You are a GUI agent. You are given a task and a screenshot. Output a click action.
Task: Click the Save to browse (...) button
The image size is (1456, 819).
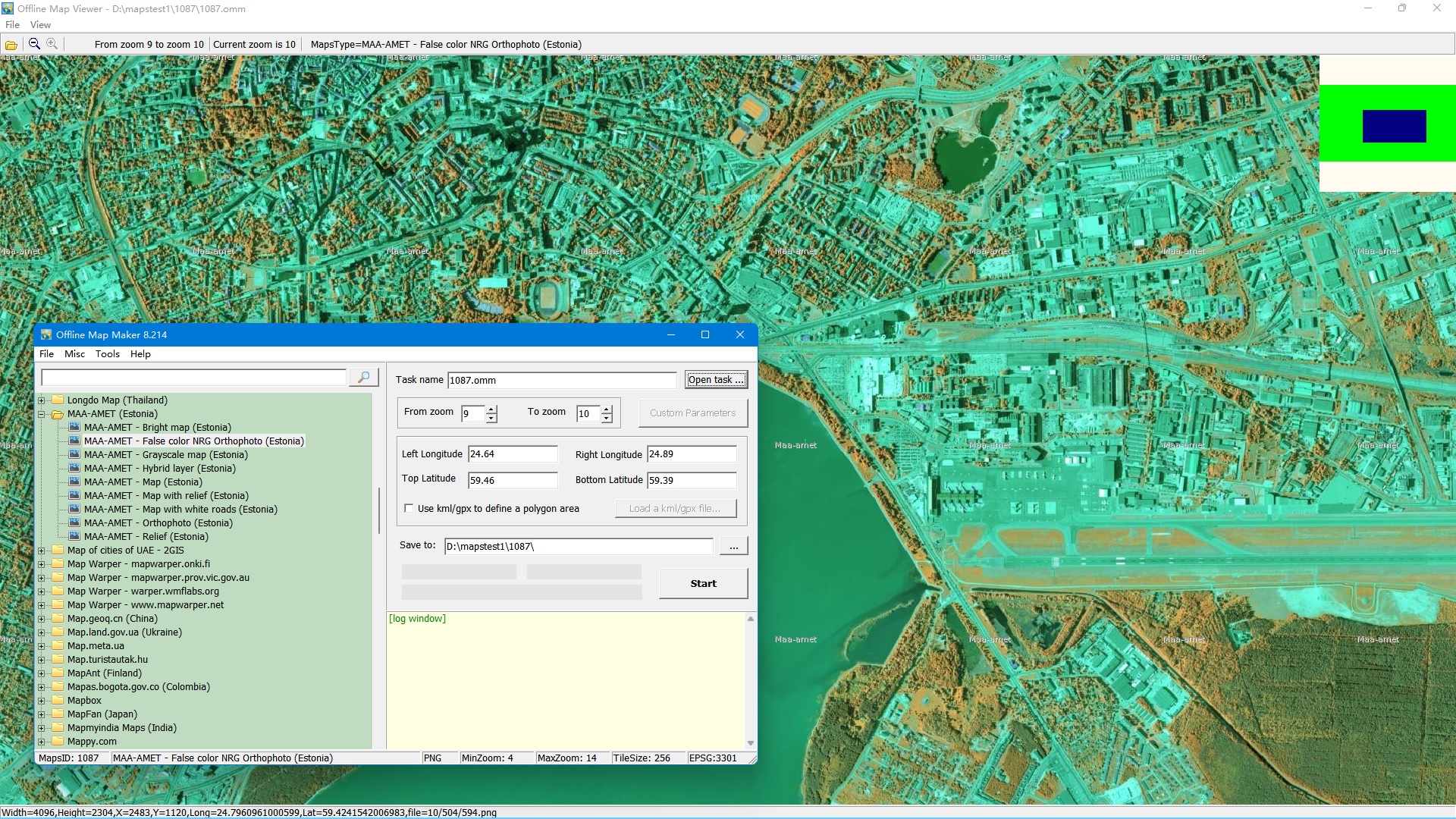click(733, 546)
